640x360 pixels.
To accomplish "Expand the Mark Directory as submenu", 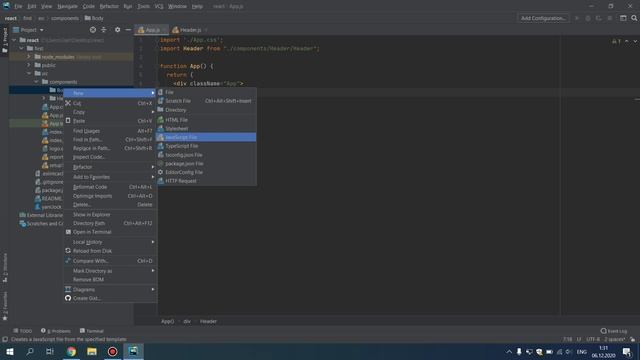I will pyautogui.click(x=110, y=271).
